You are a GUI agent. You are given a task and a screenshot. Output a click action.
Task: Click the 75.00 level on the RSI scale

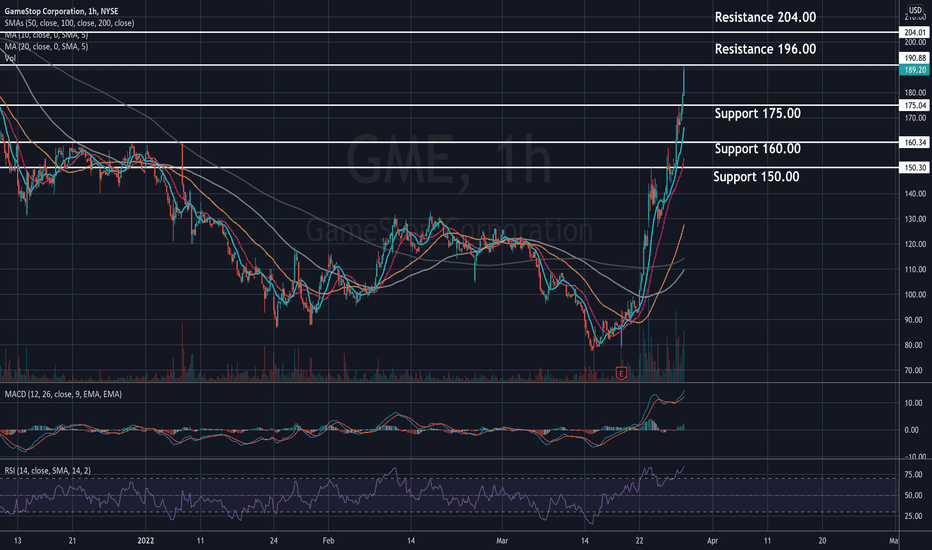pos(914,474)
